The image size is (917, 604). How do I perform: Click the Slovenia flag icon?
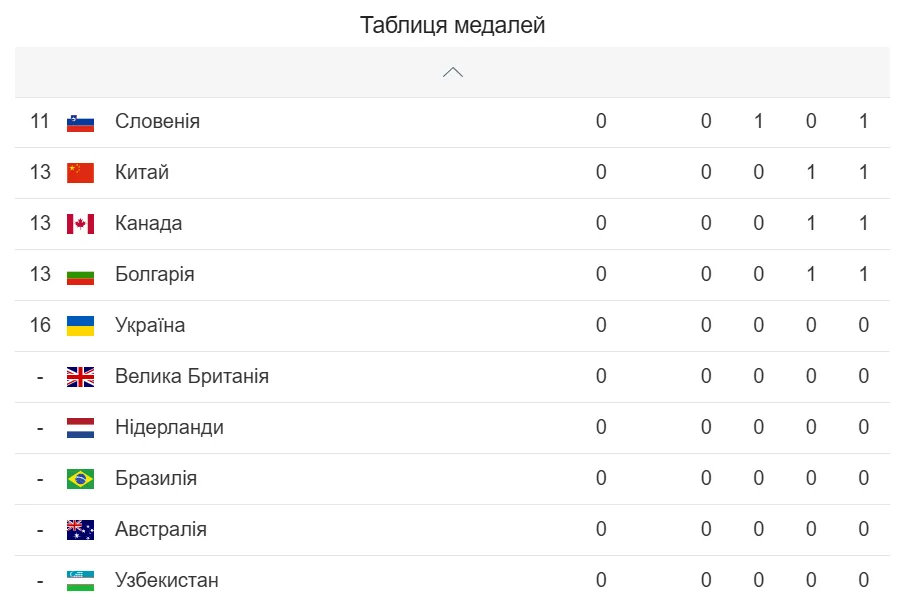coord(80,122)
